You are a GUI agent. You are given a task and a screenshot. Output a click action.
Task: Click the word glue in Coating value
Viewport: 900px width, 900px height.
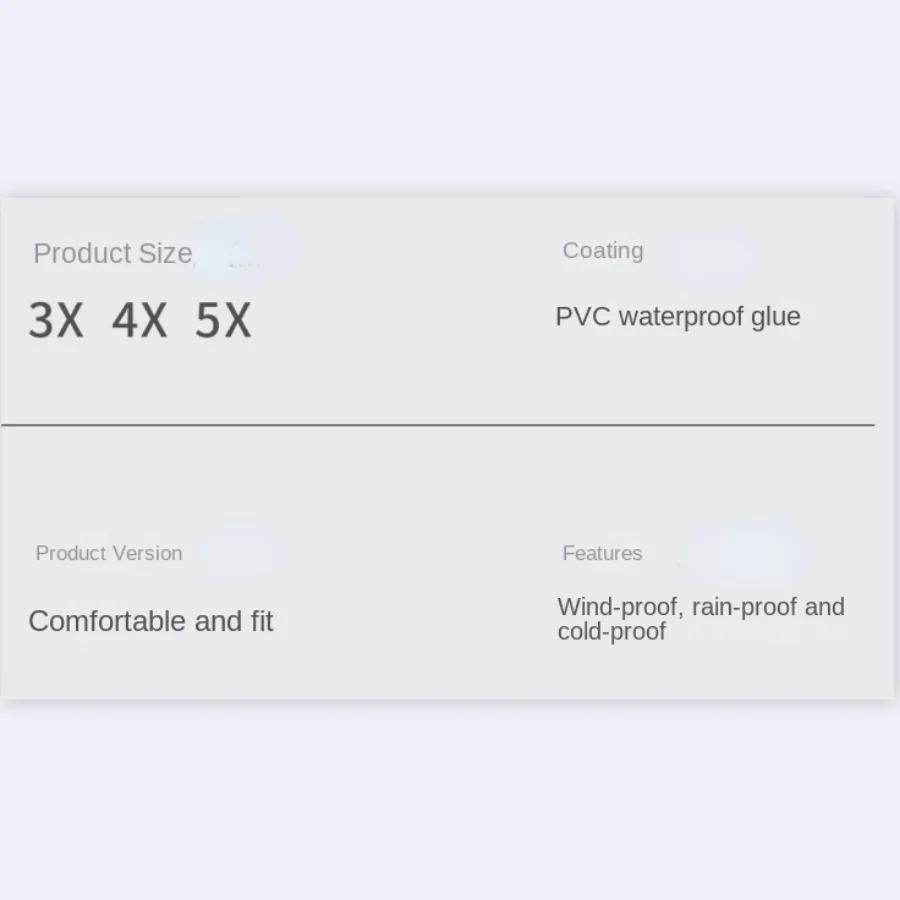775,317
